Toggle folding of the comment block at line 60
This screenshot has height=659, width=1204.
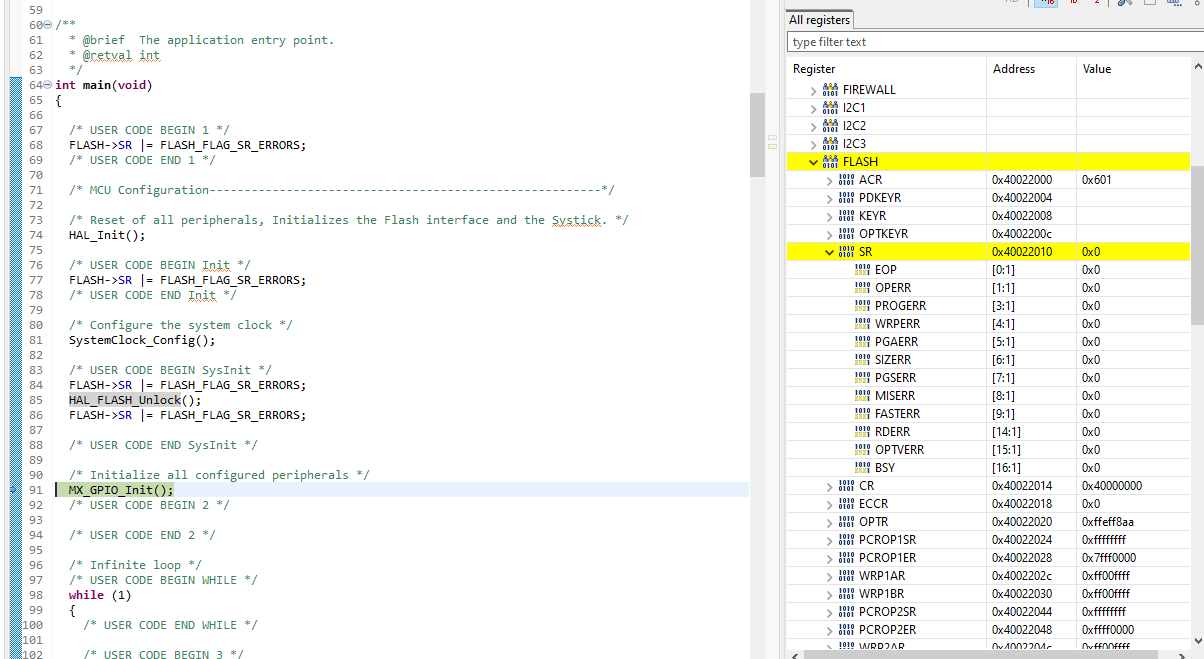click(50, 24)
